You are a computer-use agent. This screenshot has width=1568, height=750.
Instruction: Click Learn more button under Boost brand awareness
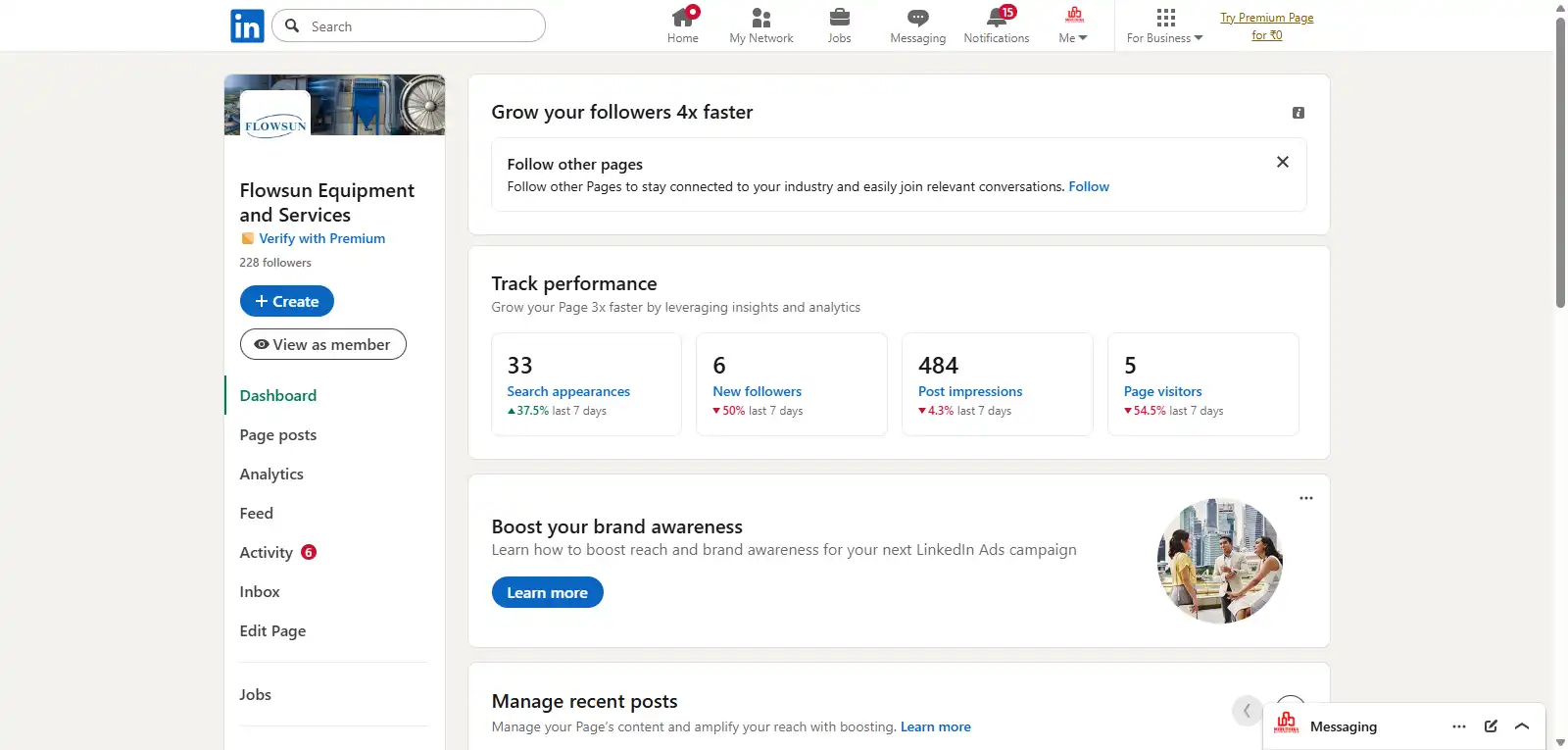548,592
